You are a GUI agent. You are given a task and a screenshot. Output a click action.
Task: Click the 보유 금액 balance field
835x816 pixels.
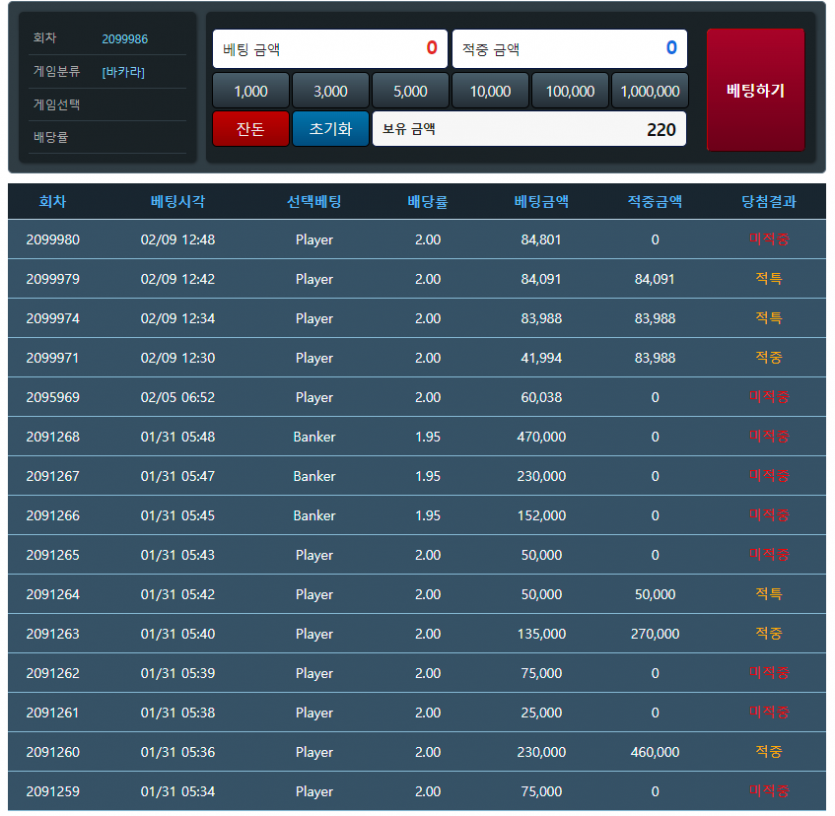point(529,129)
